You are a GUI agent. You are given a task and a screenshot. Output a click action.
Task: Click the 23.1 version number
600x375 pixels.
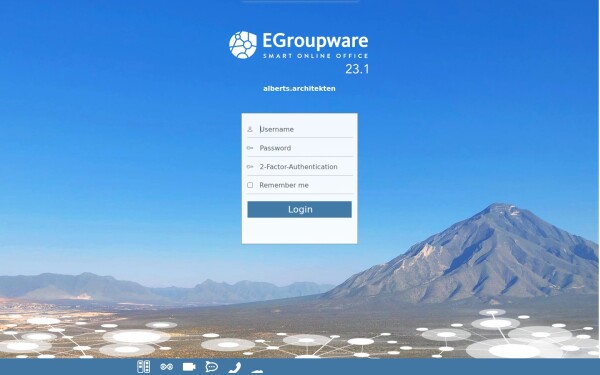click(357, 69)
